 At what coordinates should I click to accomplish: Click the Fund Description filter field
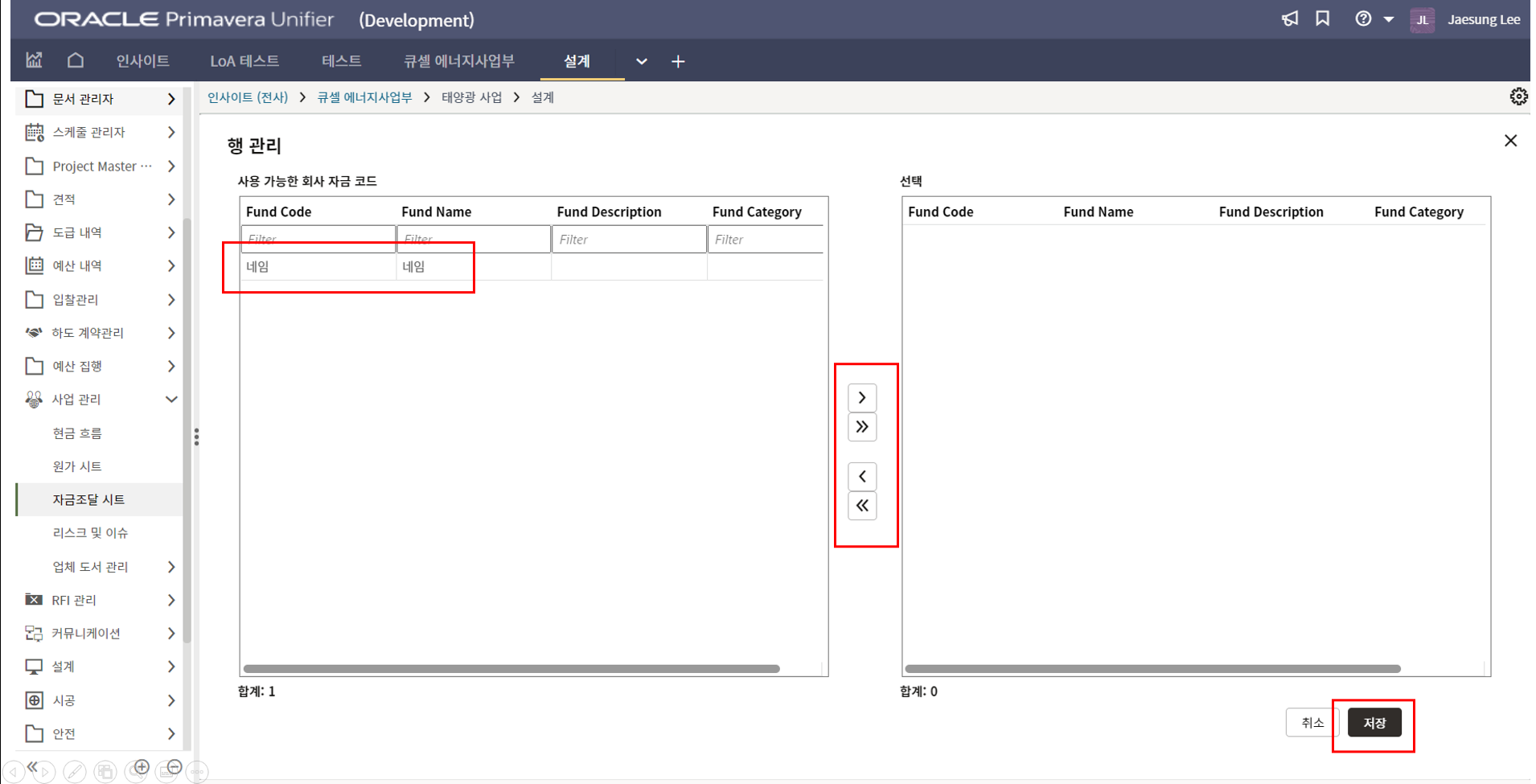(x=628, y=240)
